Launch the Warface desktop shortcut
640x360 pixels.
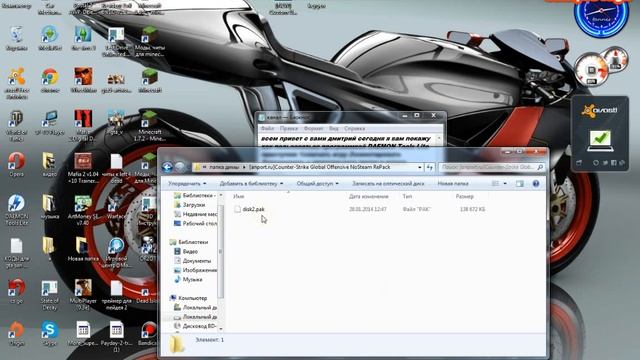click(116, 207)
